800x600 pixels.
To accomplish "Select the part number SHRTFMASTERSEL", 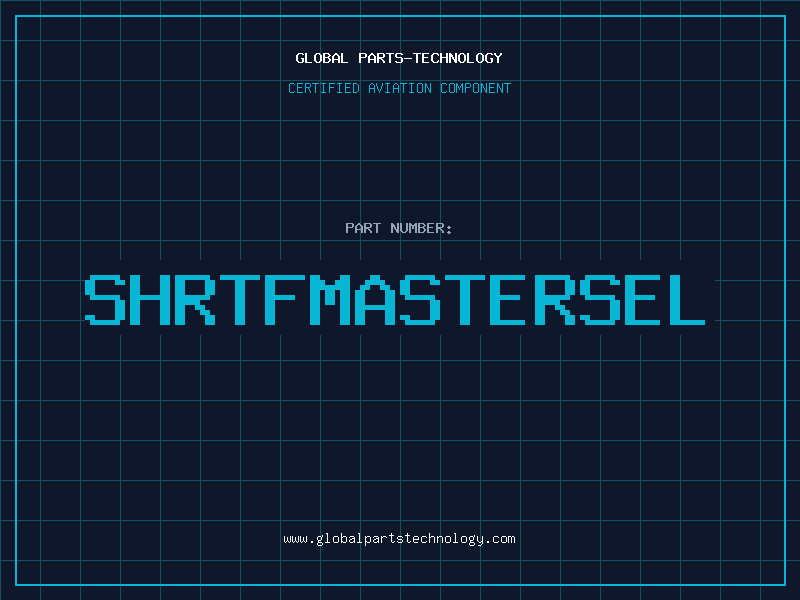I will coord(395,300).
